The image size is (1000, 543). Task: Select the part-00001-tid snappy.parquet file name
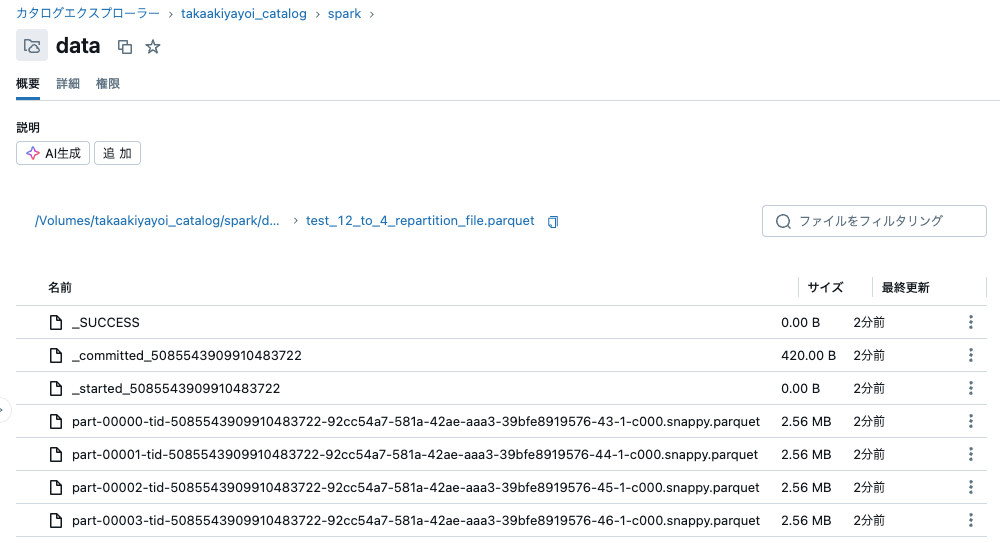click(415, 454)
